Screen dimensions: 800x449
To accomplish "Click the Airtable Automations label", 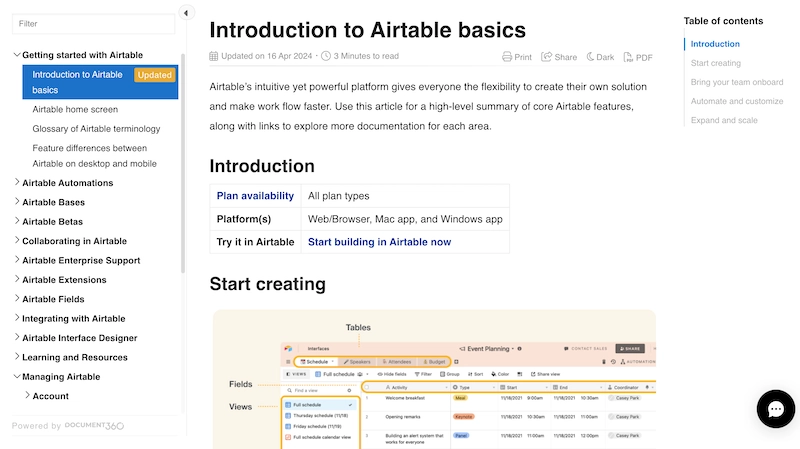I will click(67, 183).
